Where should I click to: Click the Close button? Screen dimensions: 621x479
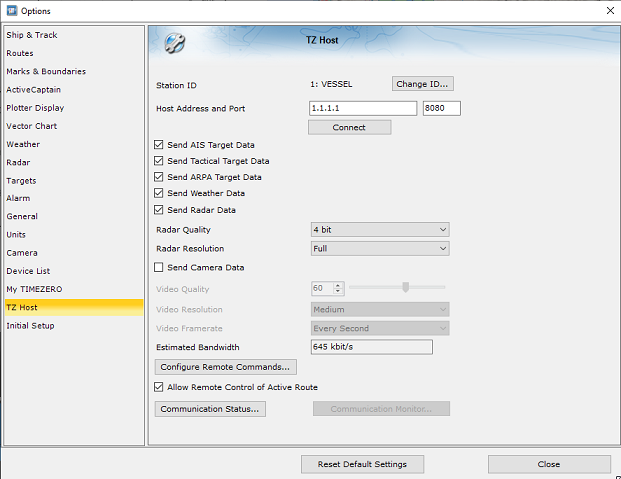click(x=549, y=464)
